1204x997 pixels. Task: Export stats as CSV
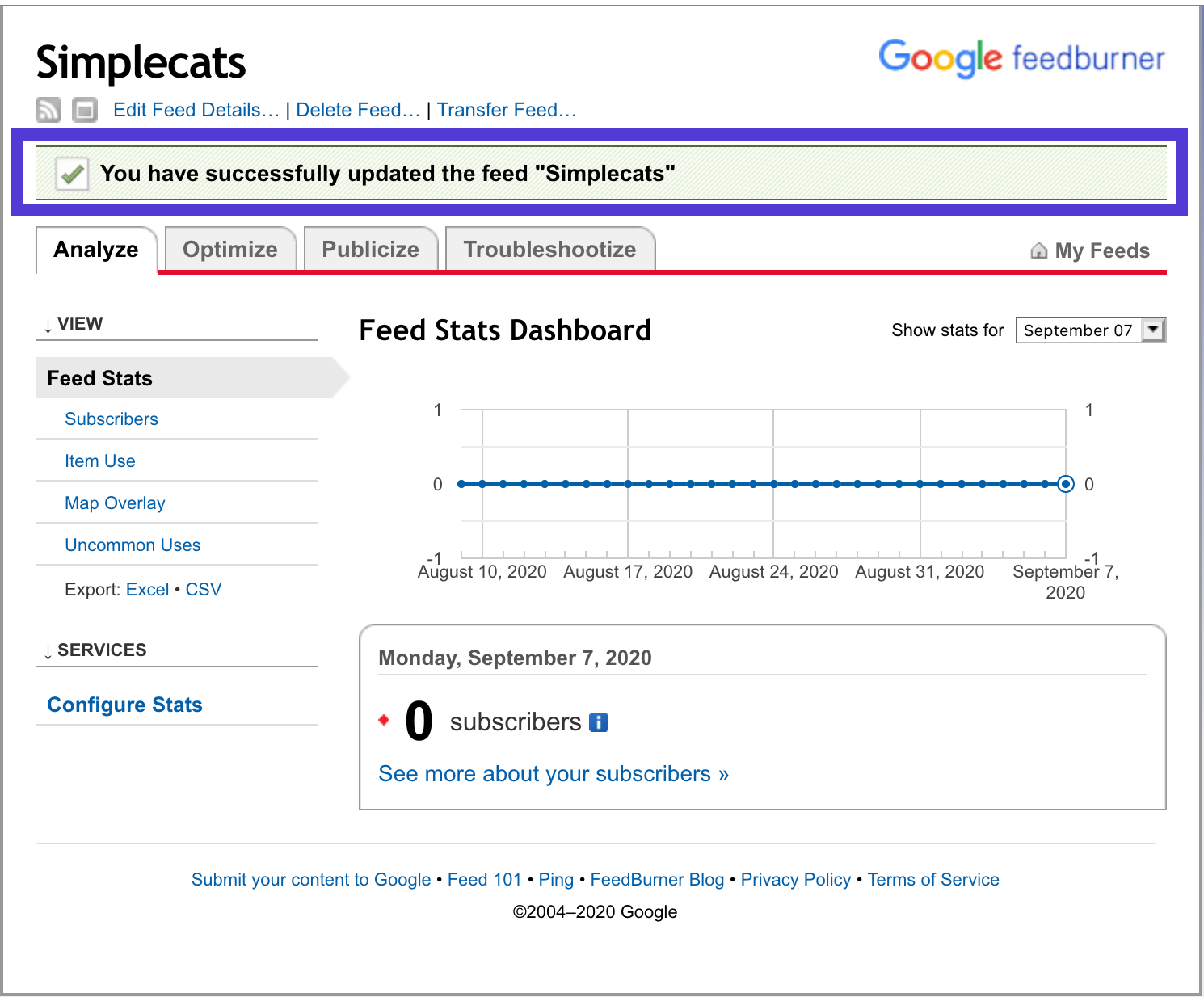[204, 590]
